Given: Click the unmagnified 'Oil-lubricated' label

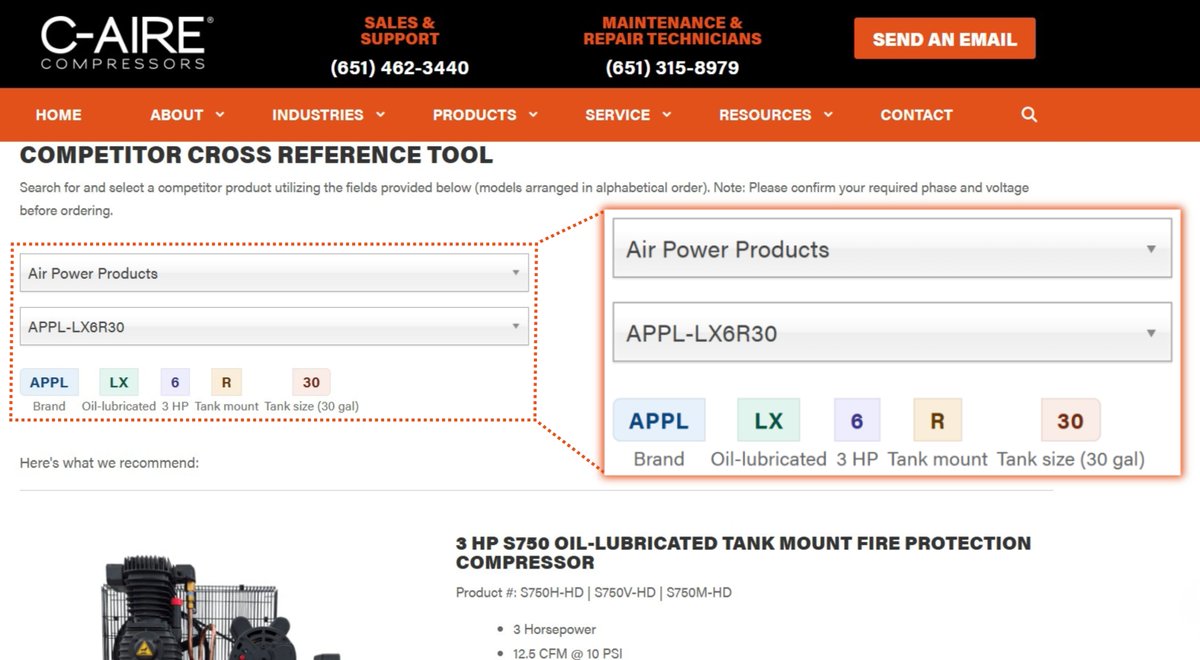Looking at the screenshot, I should pos(119,406).
